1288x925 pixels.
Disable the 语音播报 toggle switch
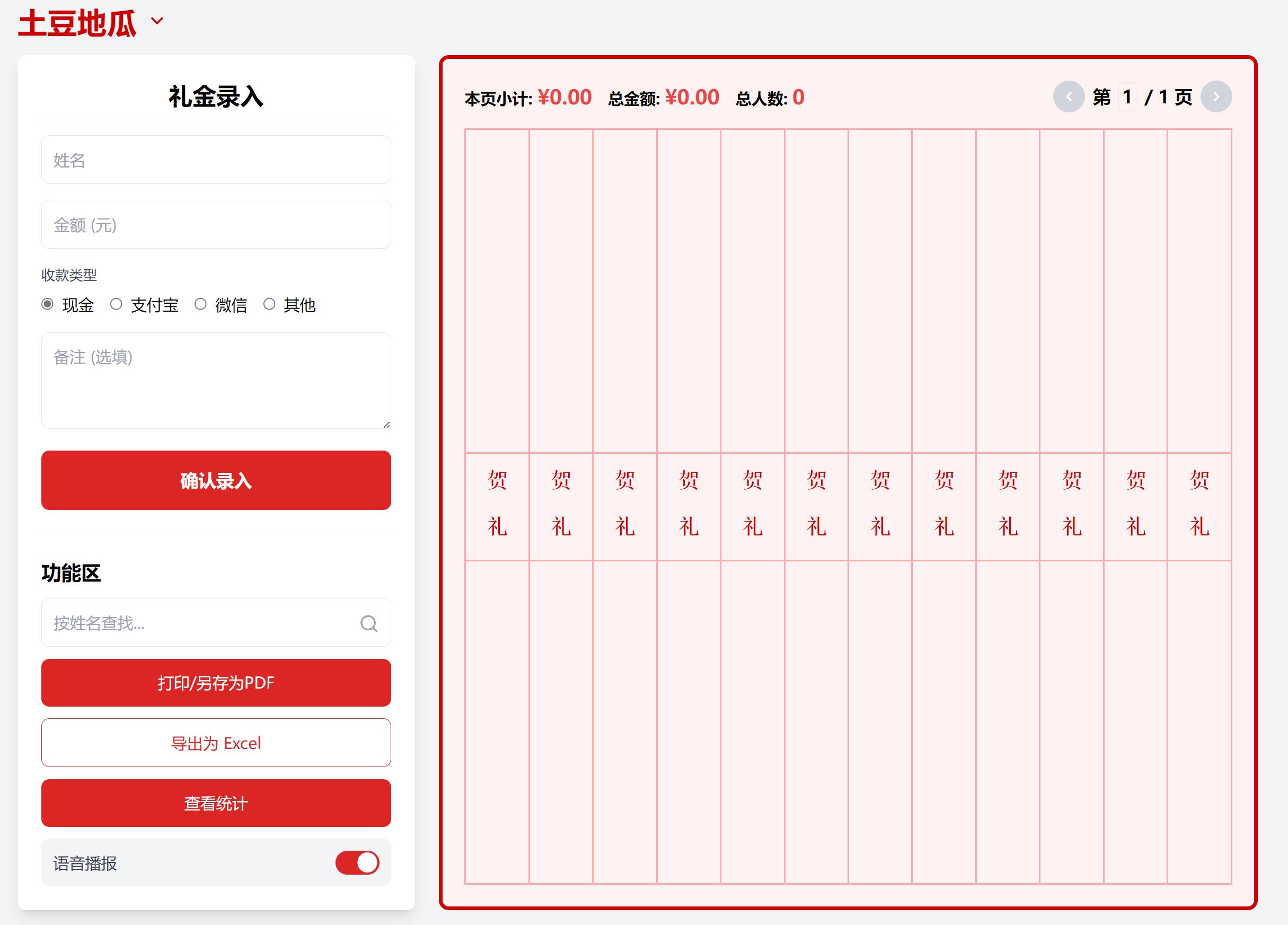click(357, 862)
